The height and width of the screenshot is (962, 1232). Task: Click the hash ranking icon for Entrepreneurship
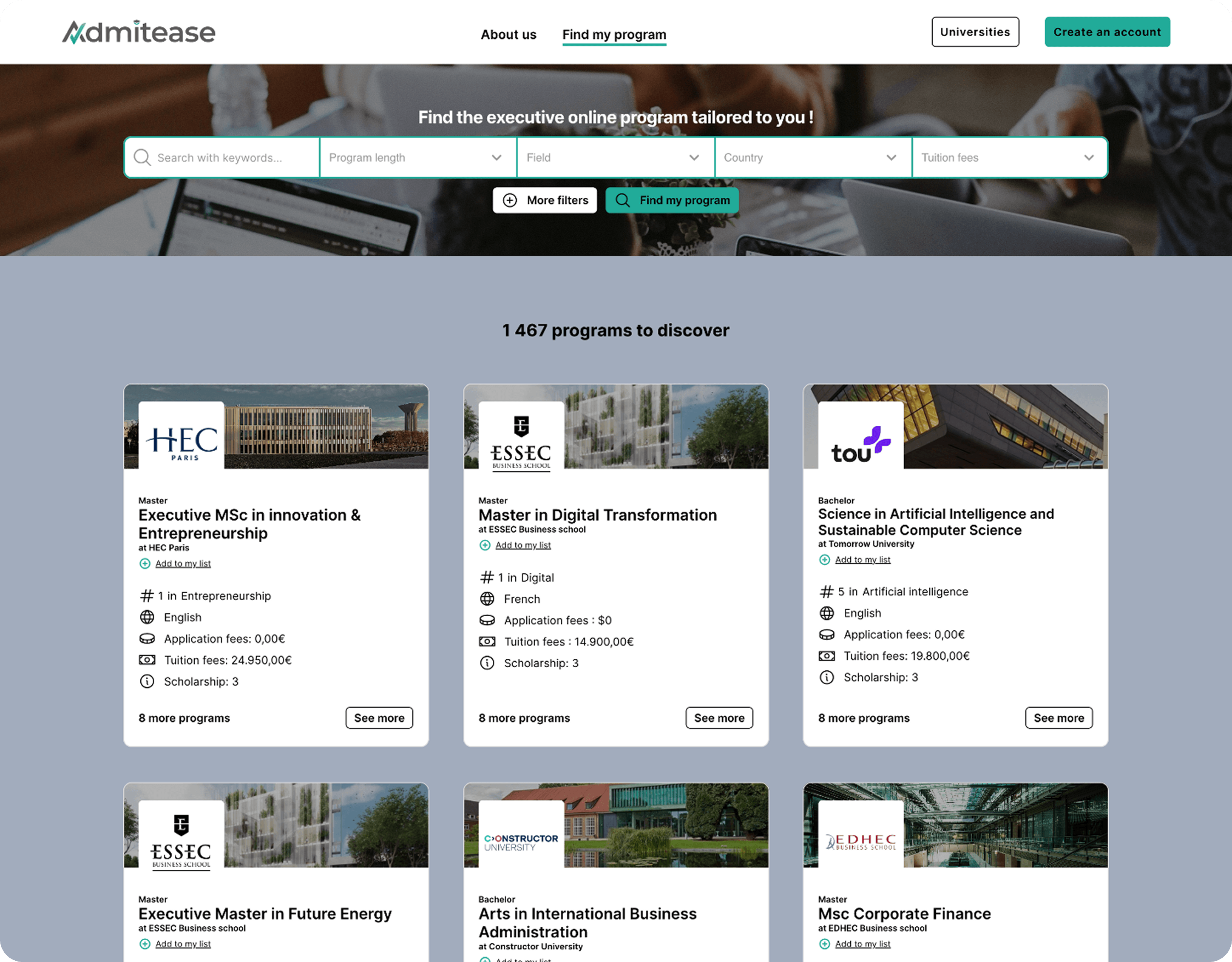click(147, 596)
